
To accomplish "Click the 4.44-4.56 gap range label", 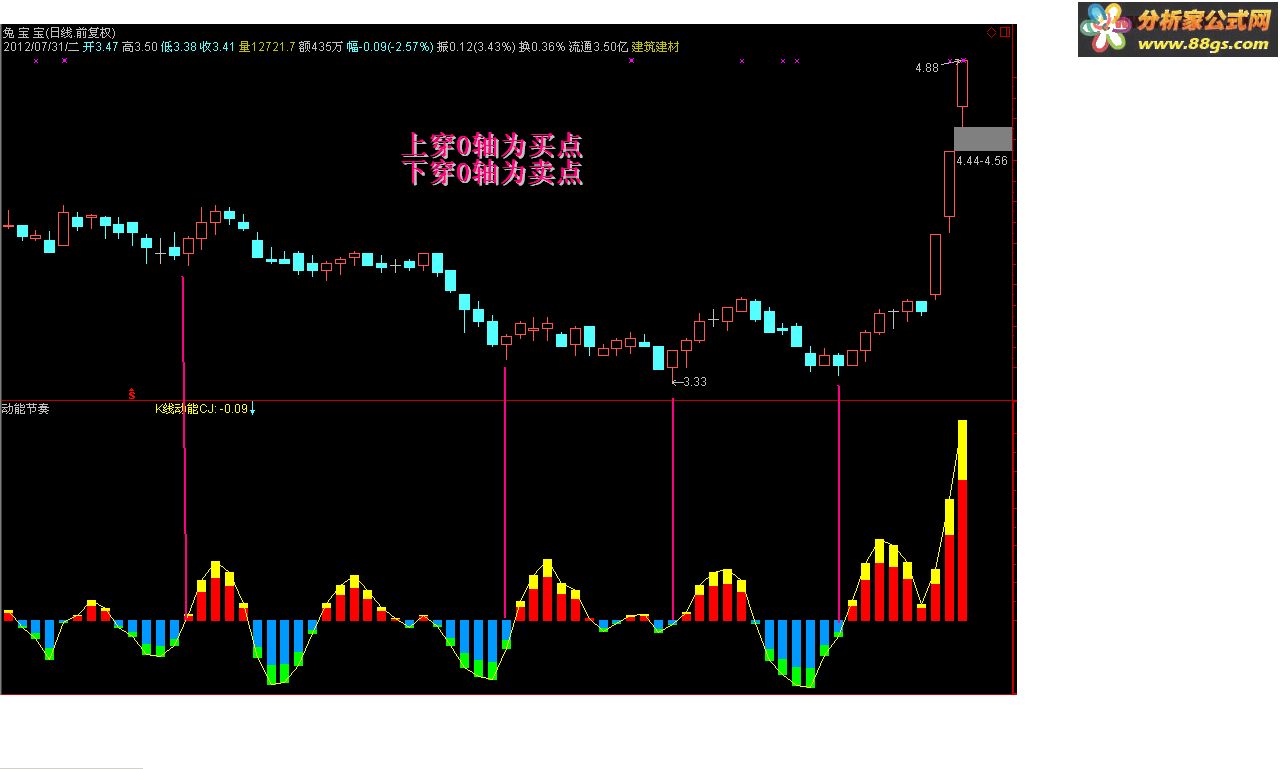I will (x=982, y=160).
